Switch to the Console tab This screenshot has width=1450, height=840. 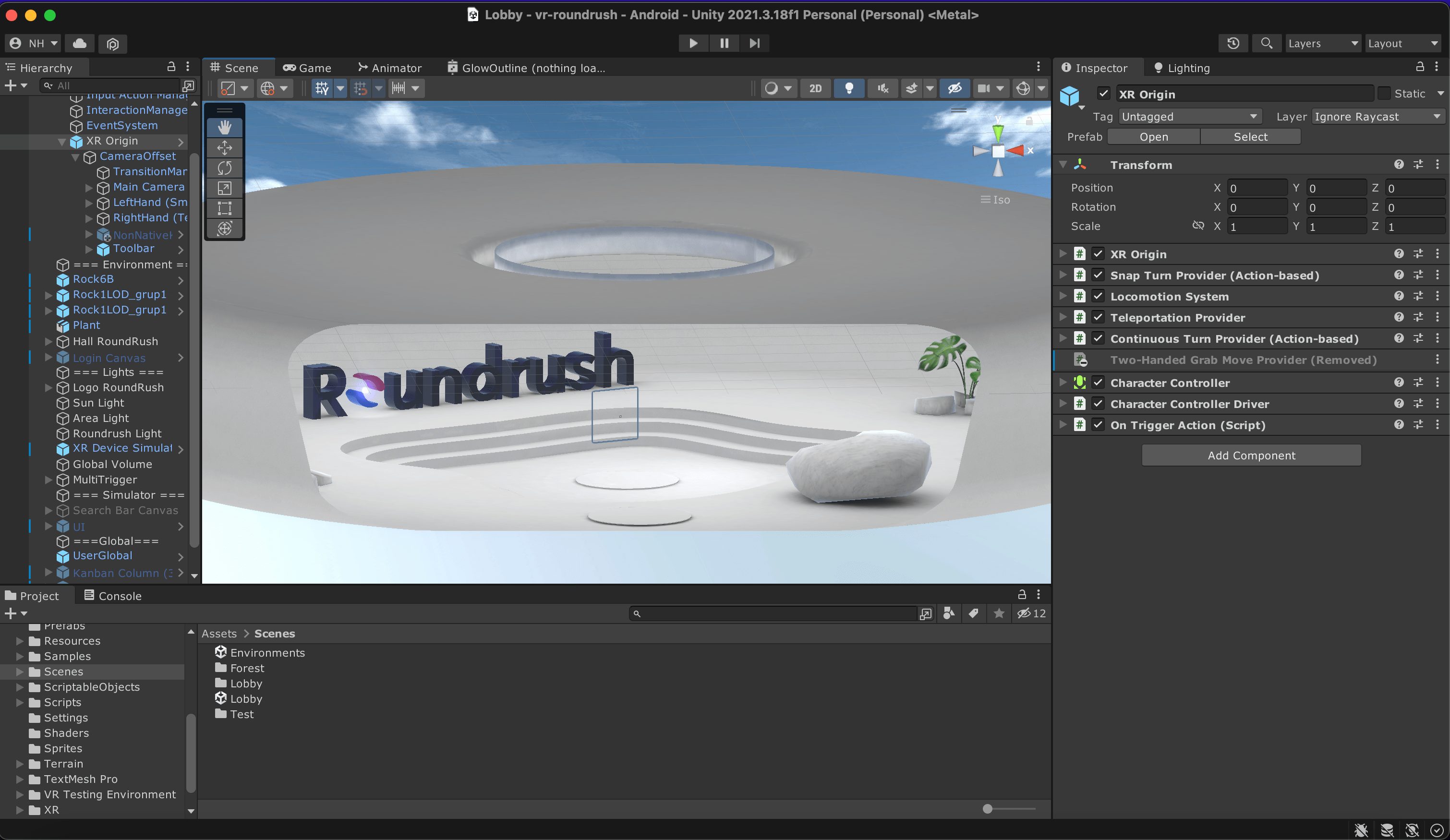113,596
